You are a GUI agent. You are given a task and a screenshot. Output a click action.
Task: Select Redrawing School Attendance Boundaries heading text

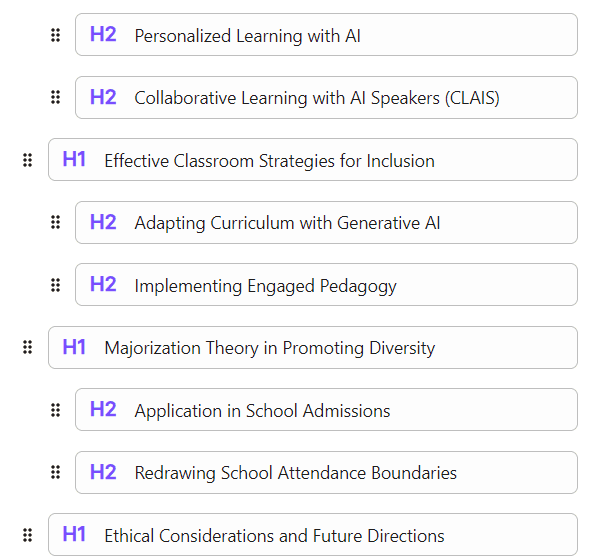(295, 473)
